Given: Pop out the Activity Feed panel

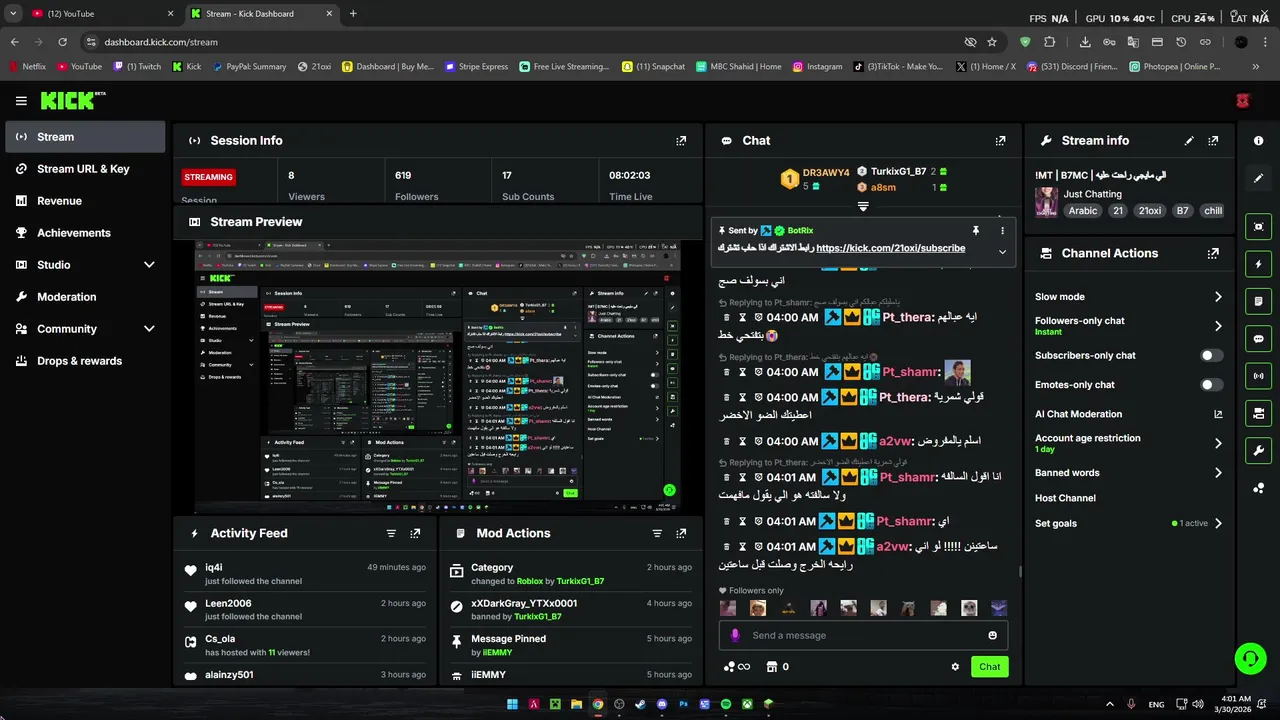Looking at the screenshot, I should (x=415, y=534).
